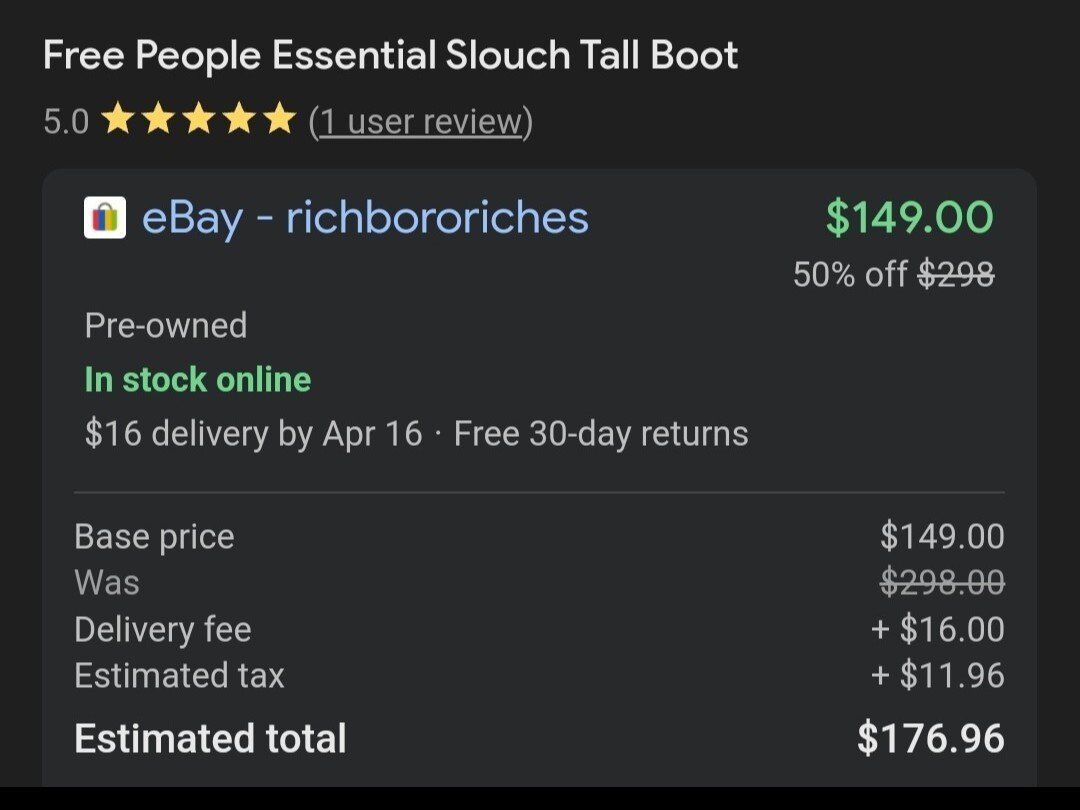Click the Was row label

107,583
